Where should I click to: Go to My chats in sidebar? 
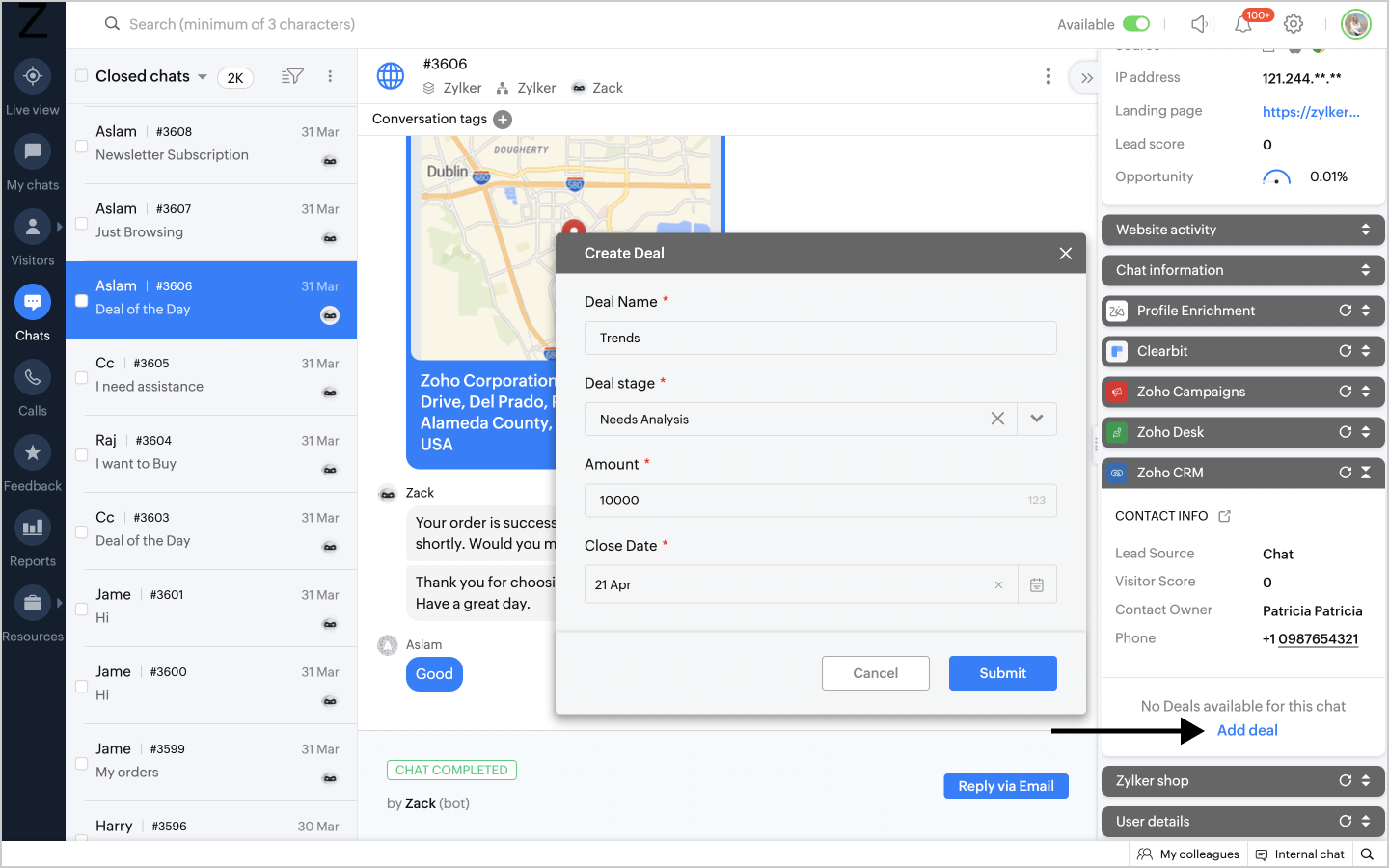(33, 162)
